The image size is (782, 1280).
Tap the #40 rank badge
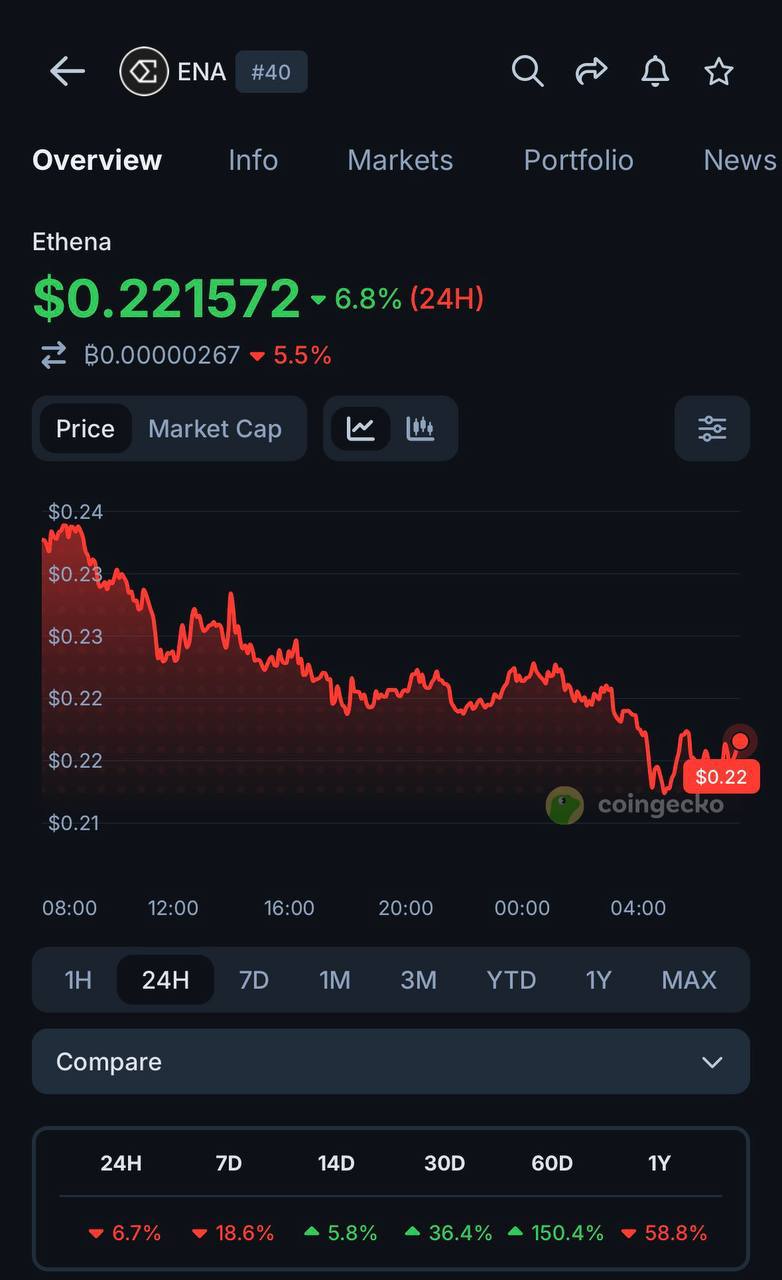tap(271, 72)
